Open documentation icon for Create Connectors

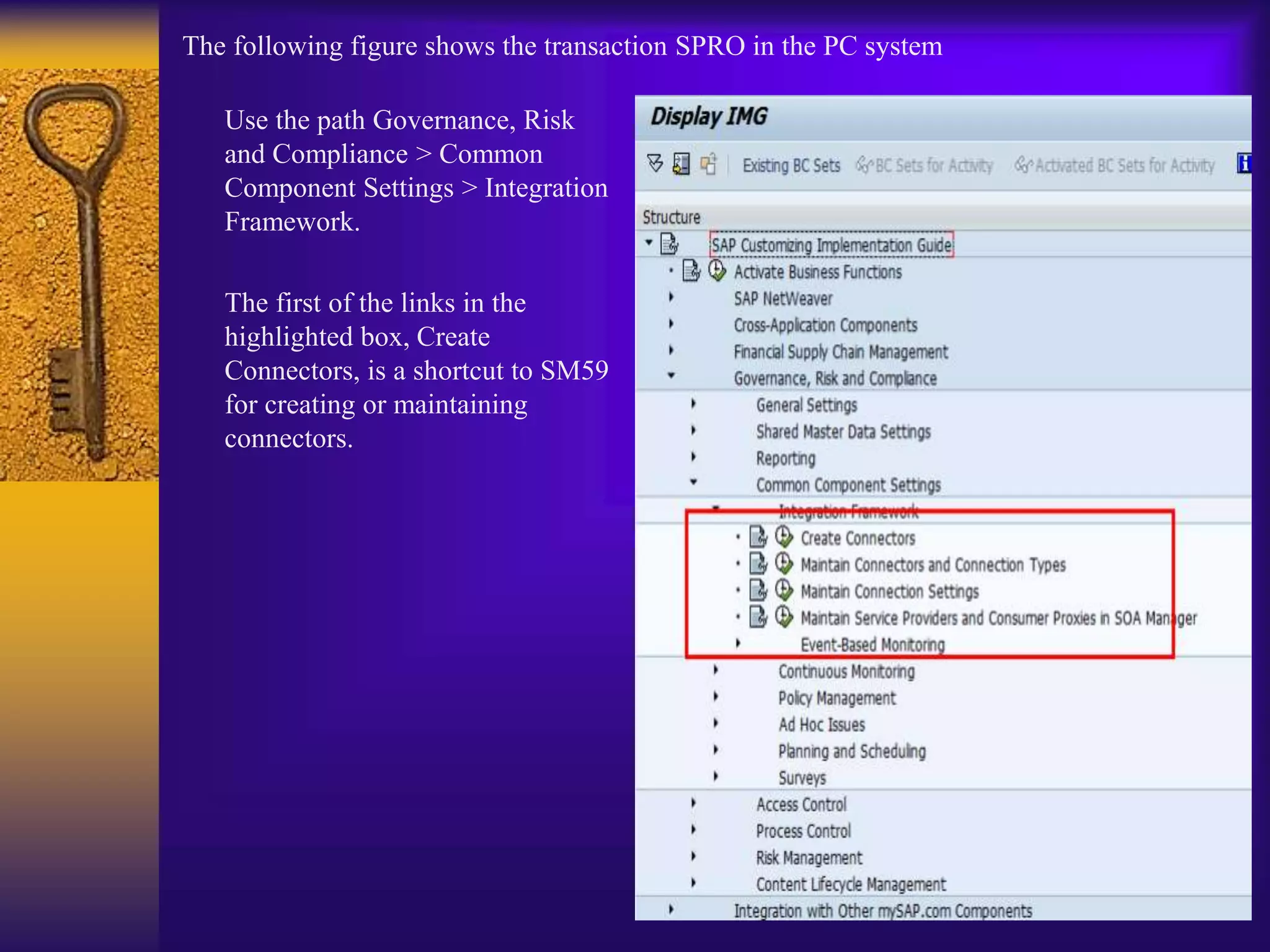coord(758,537)
